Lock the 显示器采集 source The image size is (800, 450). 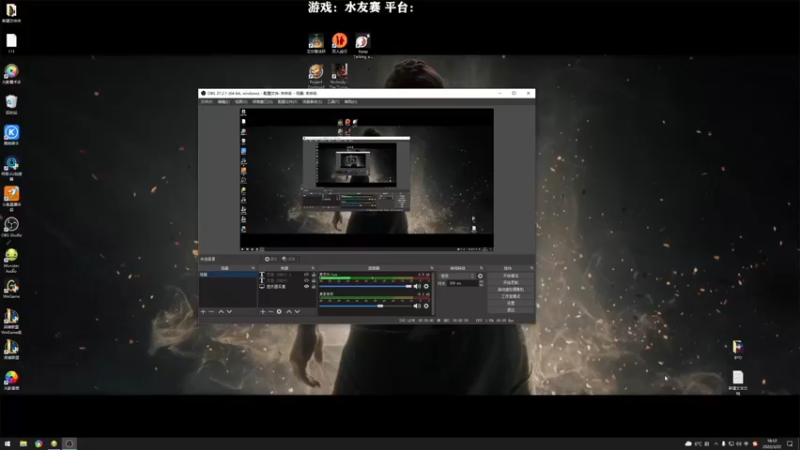pyautogui.click(x=313, y=287)
